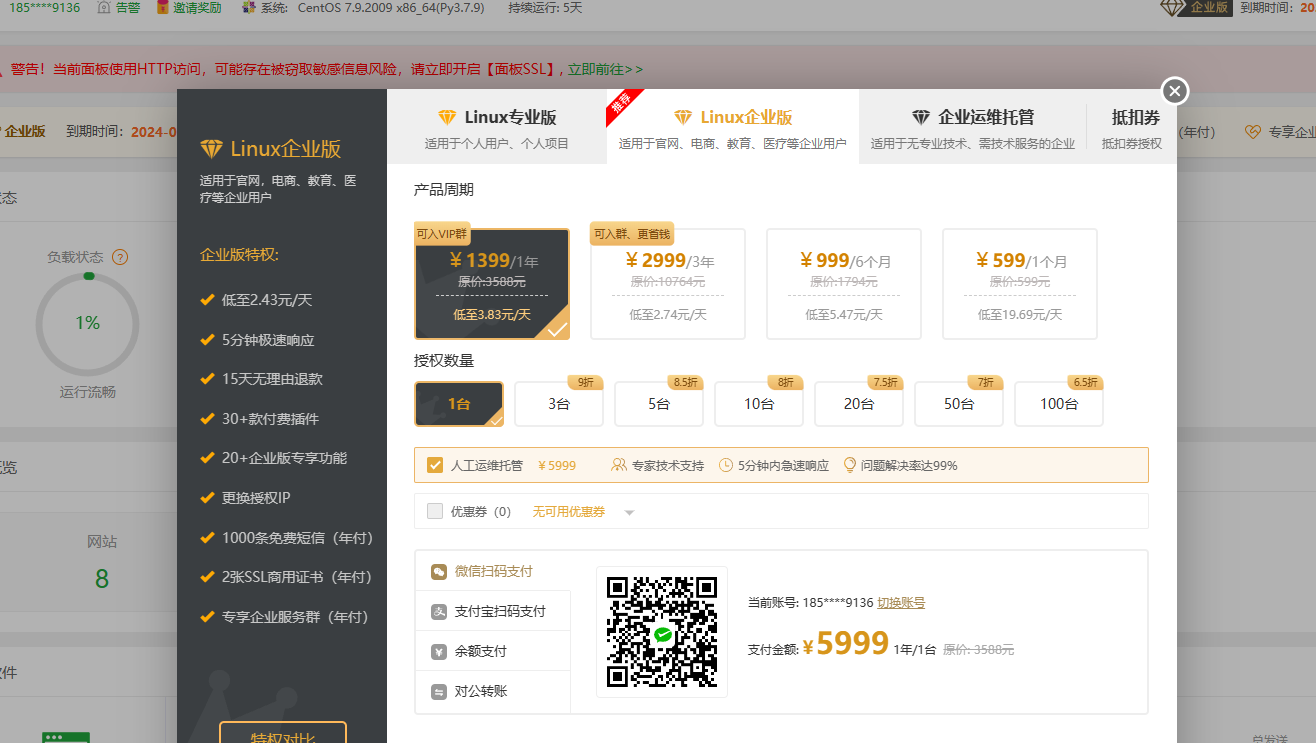Select 对公转账 payment method

point(493,691)
